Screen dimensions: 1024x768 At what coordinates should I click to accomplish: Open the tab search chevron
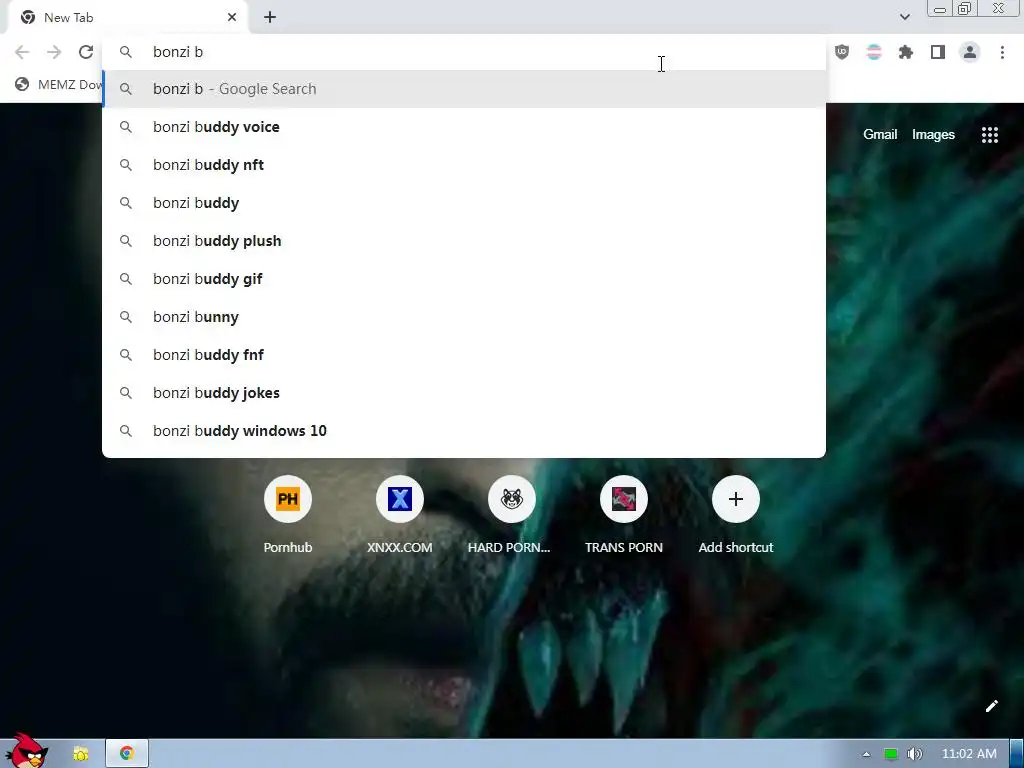pos(904,17)
